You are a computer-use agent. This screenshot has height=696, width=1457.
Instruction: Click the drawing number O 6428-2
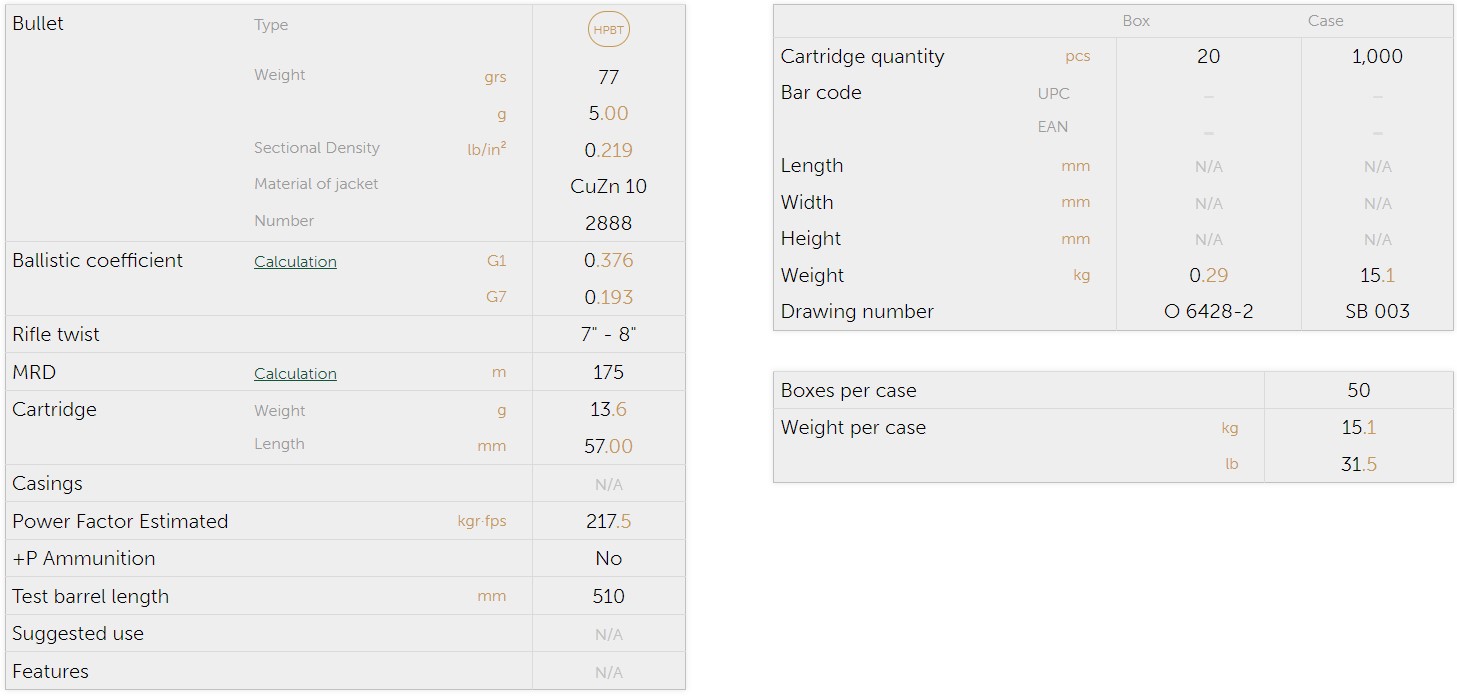coord(1208,311)
